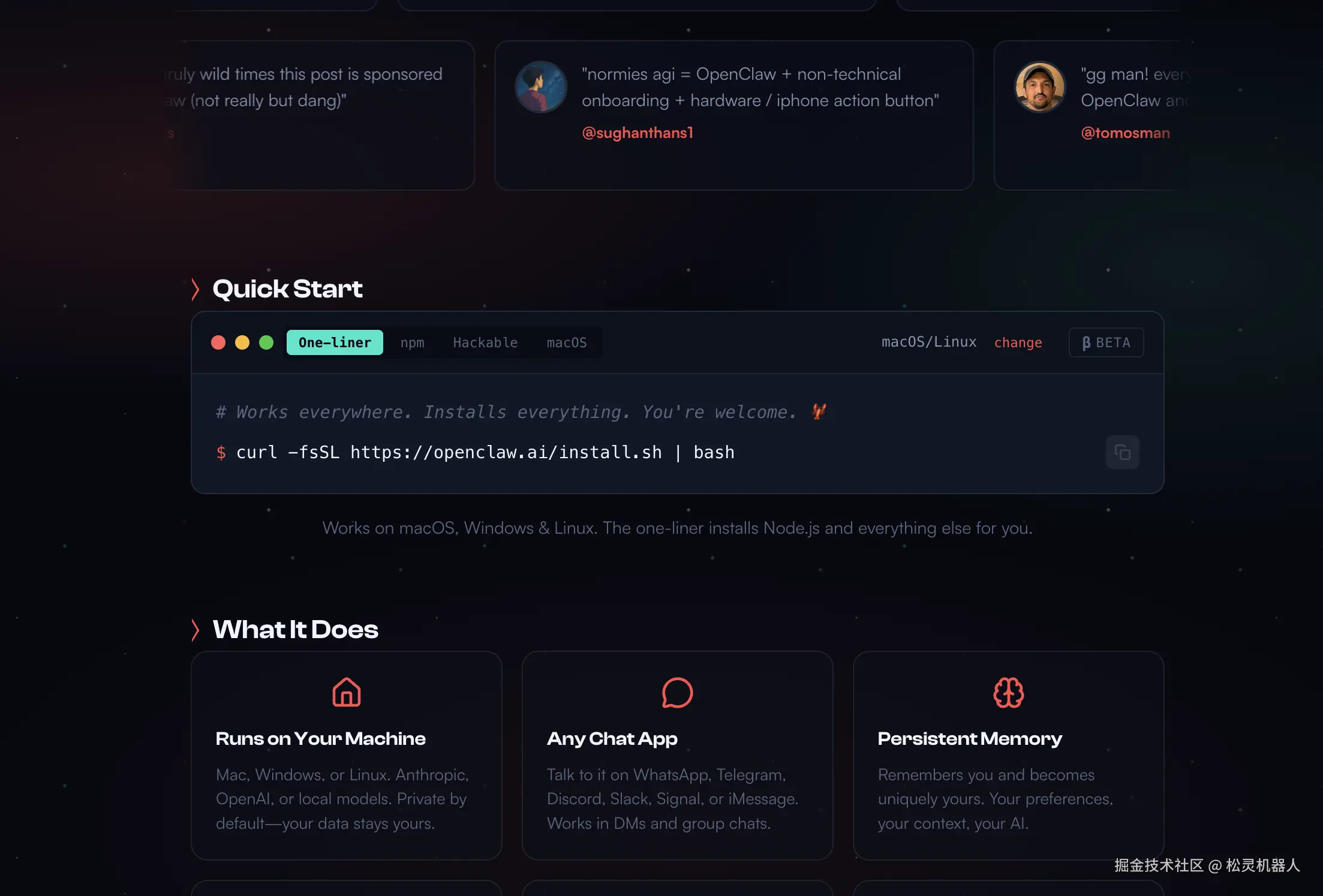1323x896 pixels.
Task: Click the red terminal window dot
Action: pos(218,342)
